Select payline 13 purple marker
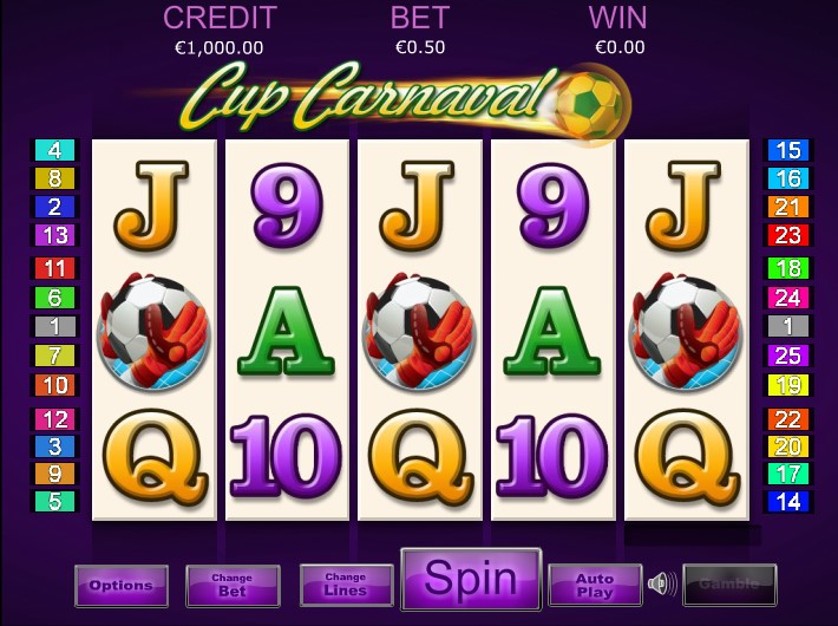 pos(55,235)
